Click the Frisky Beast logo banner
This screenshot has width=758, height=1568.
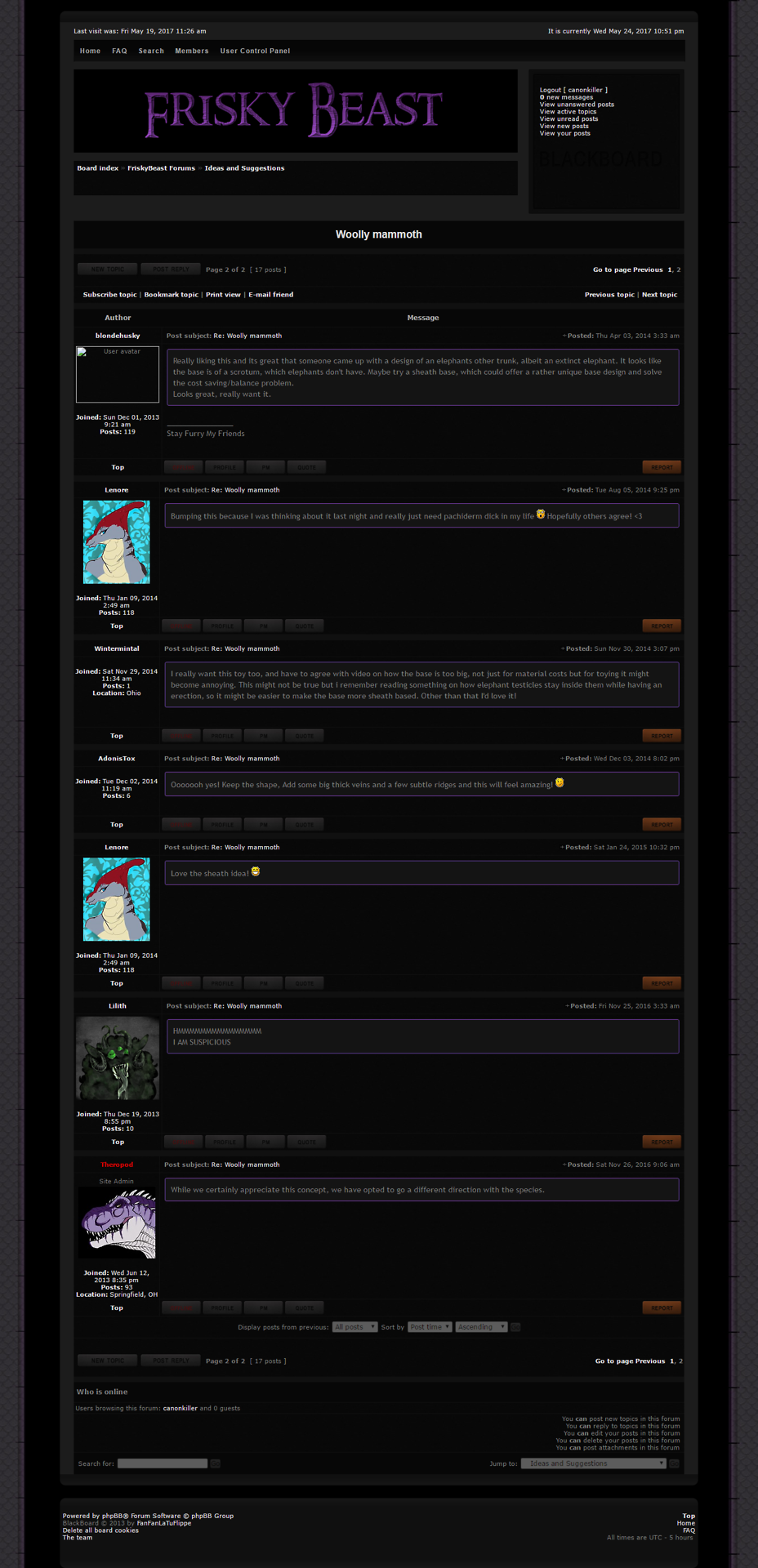[295, 110]
